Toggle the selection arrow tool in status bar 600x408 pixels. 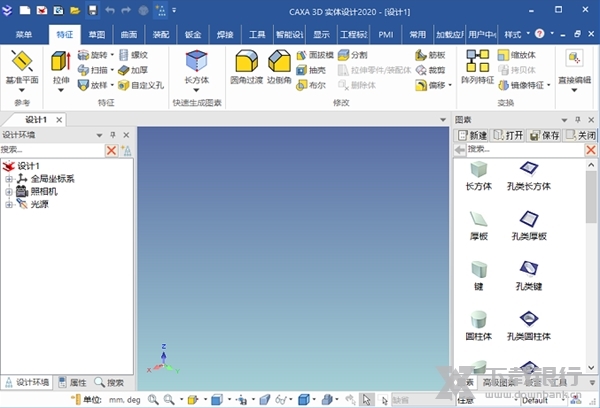point(366,400)
